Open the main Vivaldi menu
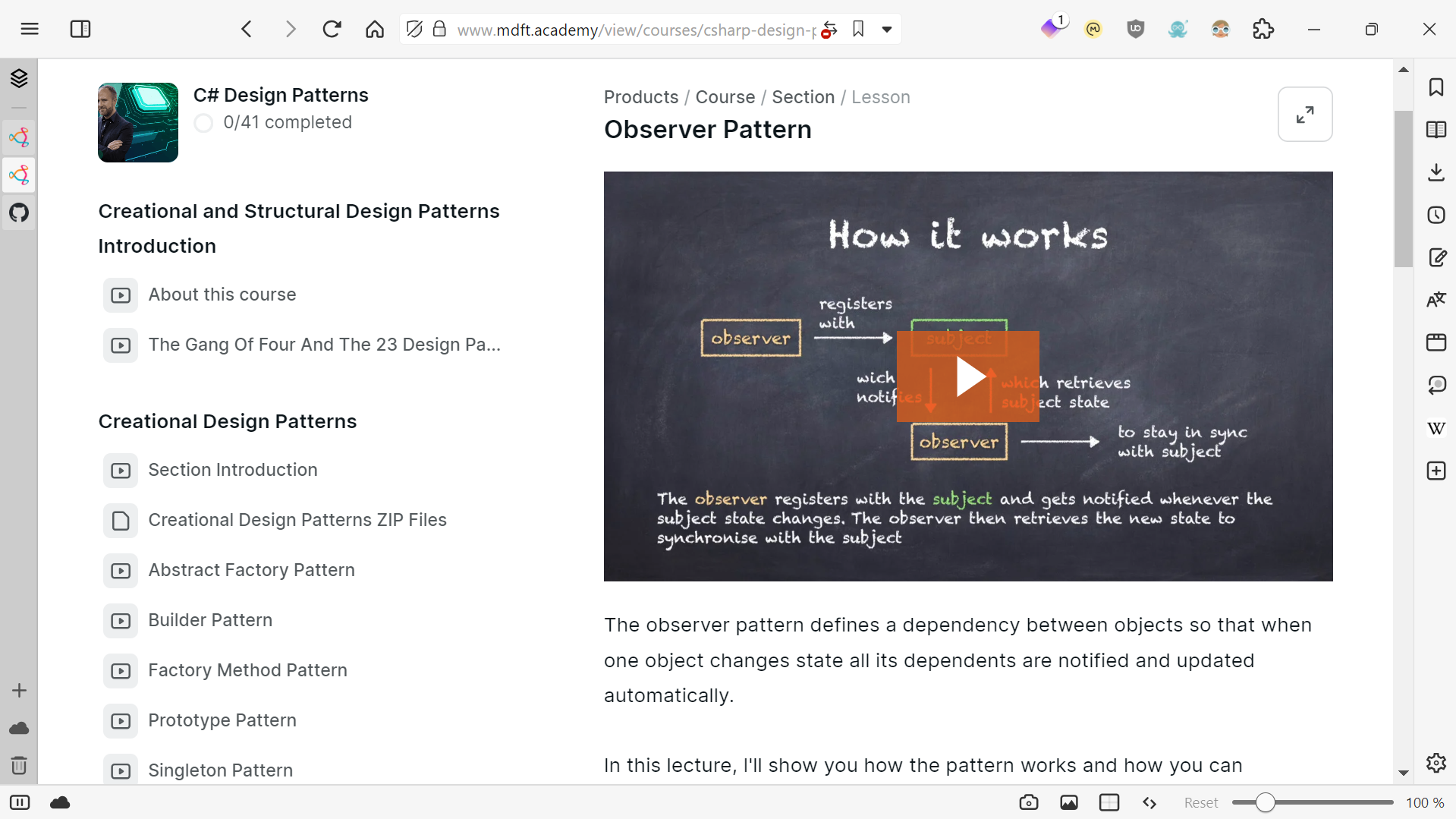This screenshot has width=1456, height=819. click(30, 30)
